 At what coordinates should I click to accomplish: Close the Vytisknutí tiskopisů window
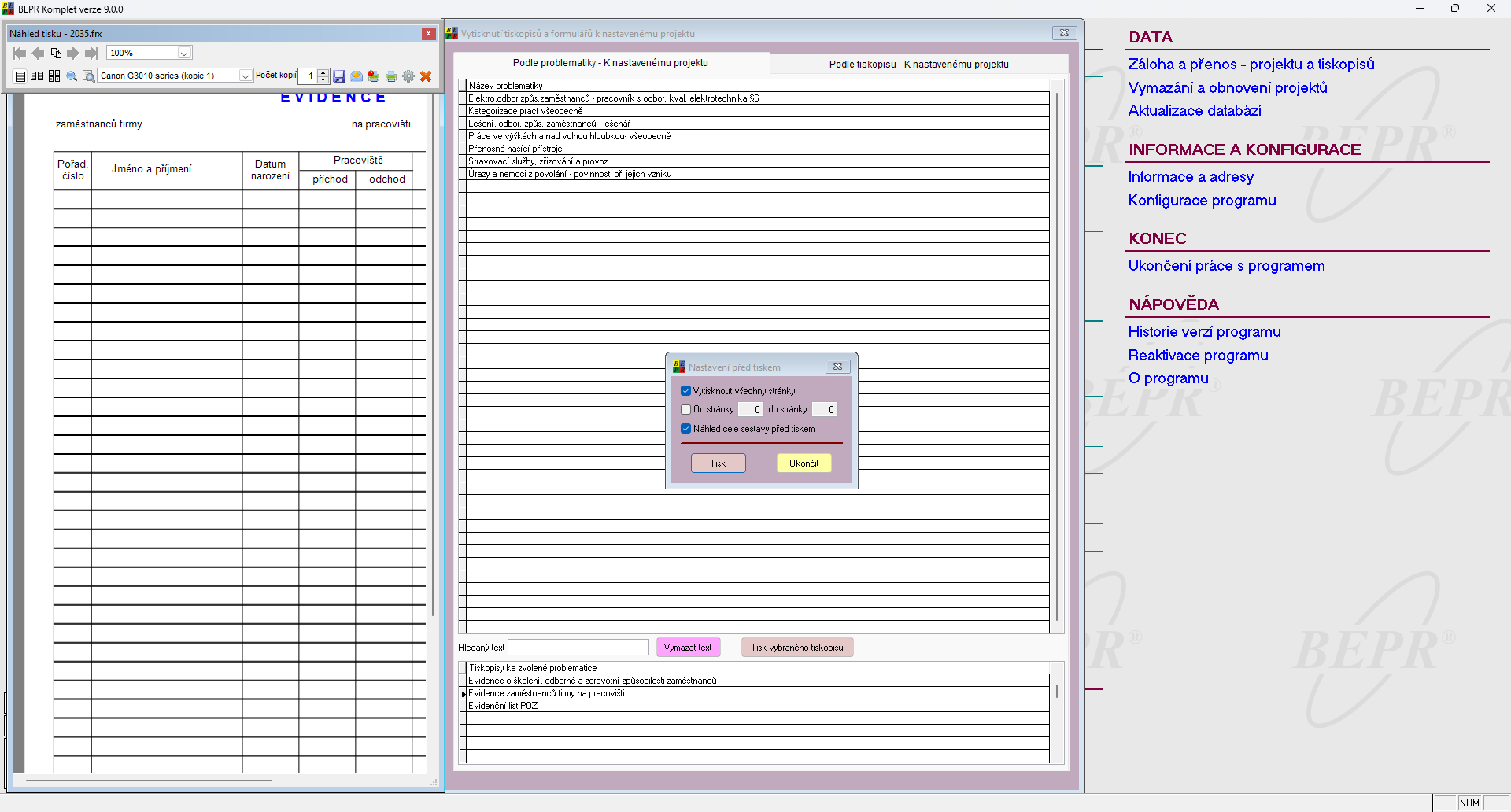1064,33
